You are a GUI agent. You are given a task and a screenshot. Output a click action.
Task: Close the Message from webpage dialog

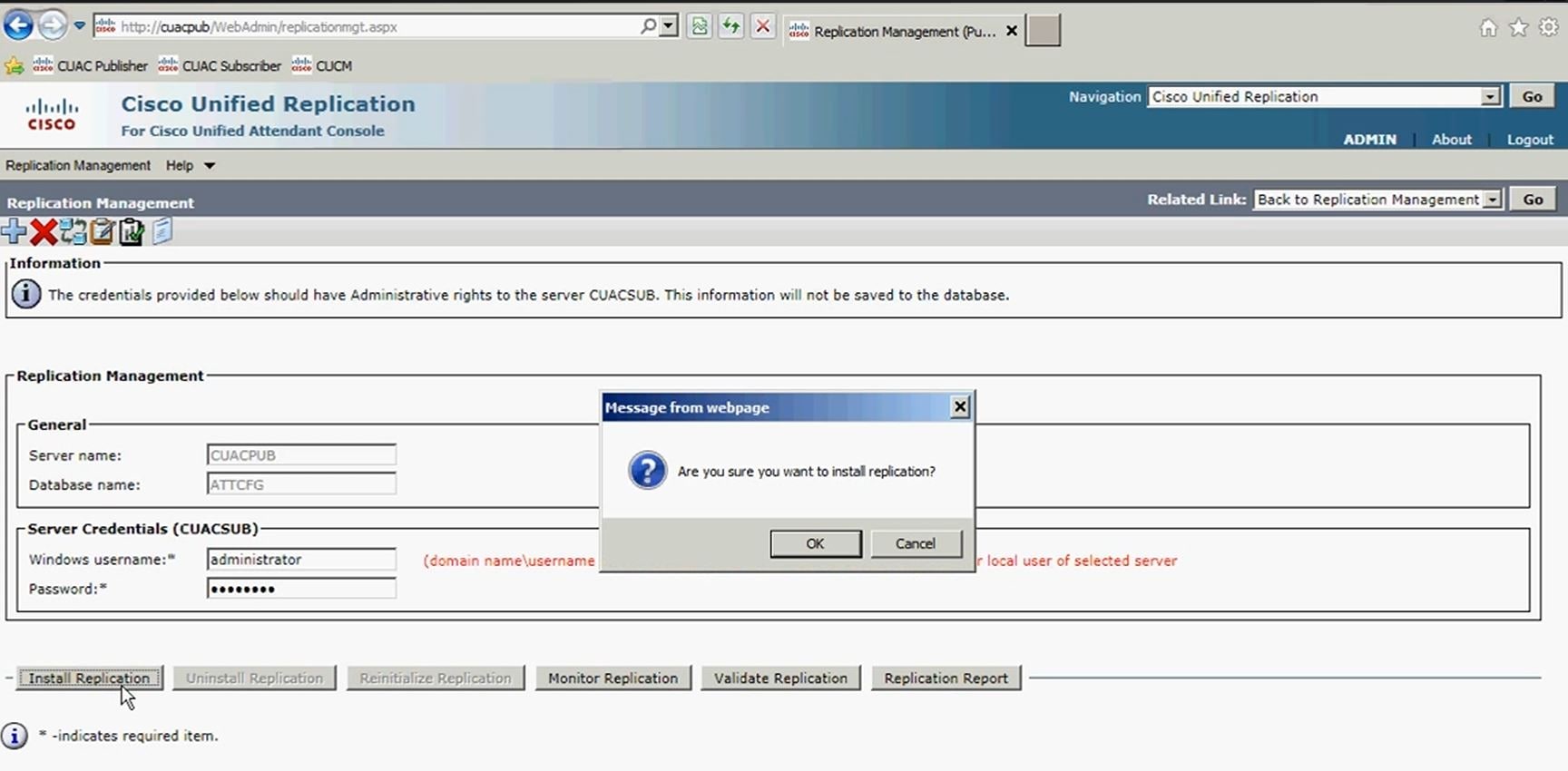[x=960, y=407]
